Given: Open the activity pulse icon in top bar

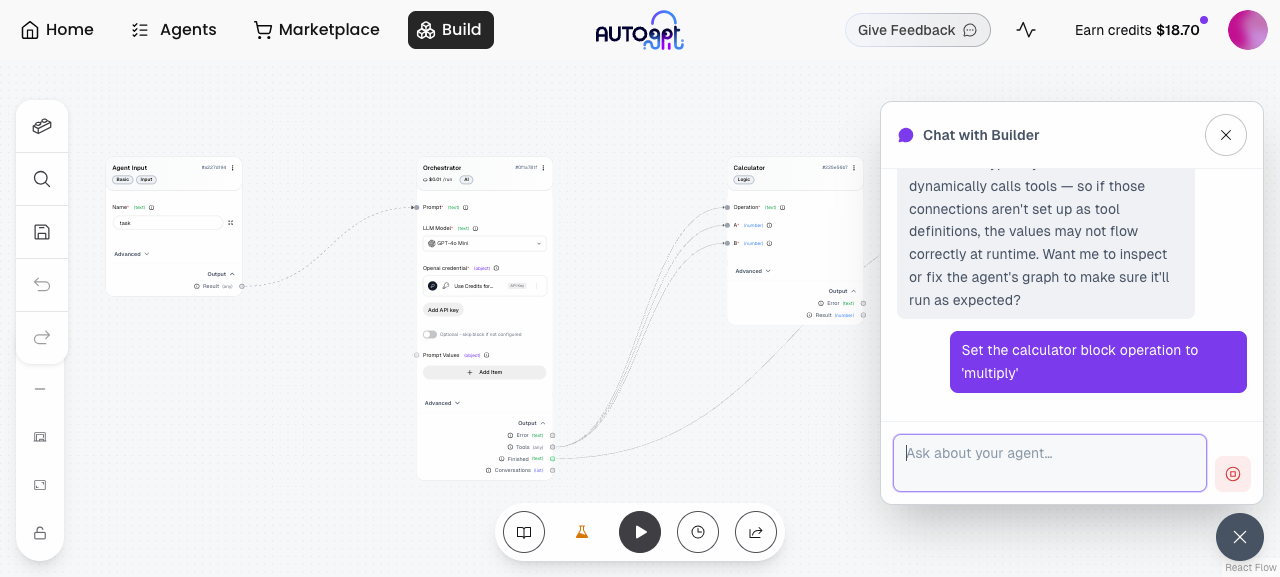Looking at the screenshot, I should coord(1026,30).
